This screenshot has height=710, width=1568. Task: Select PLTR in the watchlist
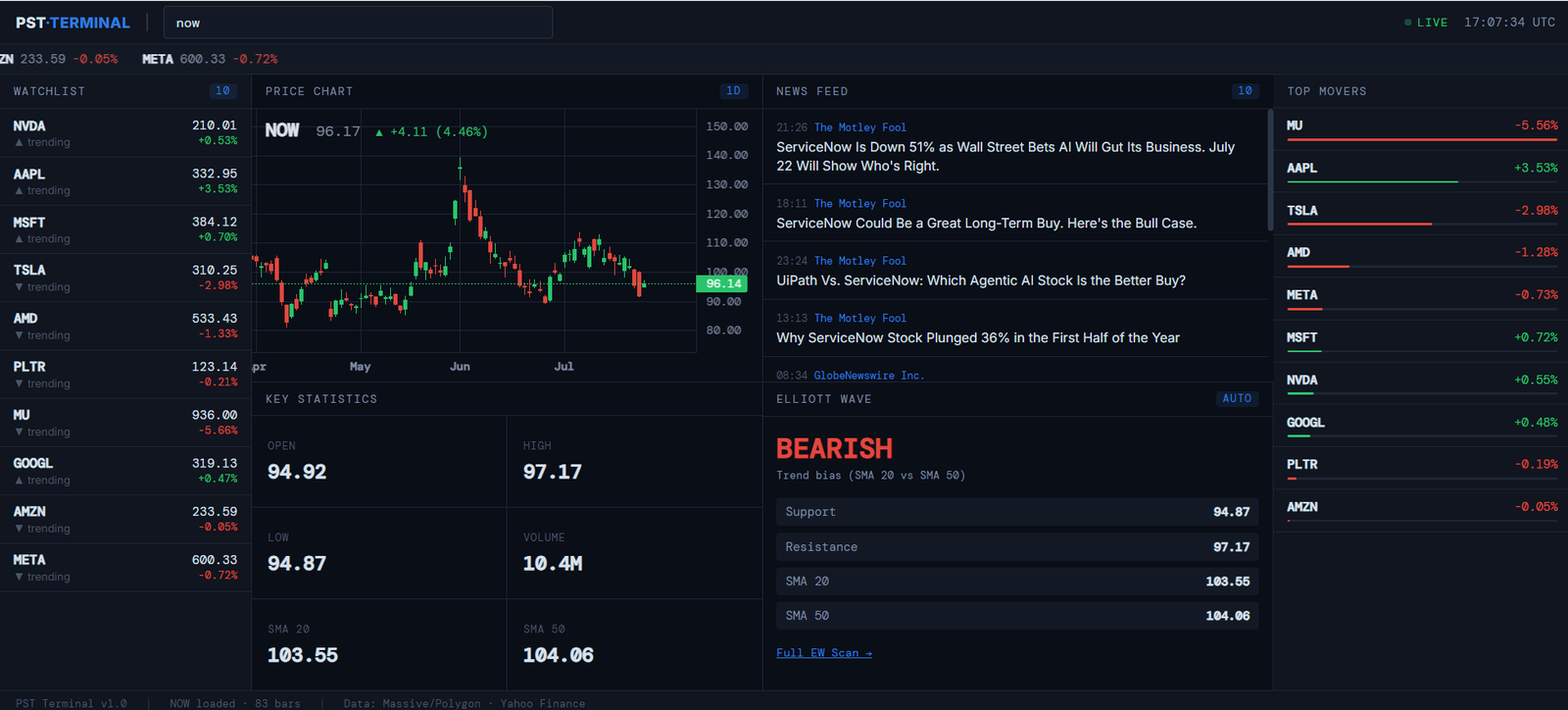point(125,375)
